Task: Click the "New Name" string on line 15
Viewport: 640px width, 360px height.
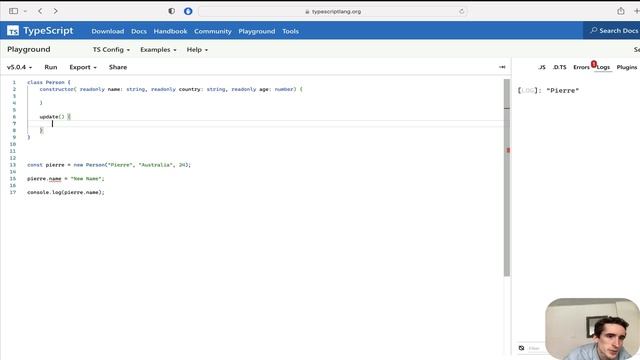Action: pos(86,179)
